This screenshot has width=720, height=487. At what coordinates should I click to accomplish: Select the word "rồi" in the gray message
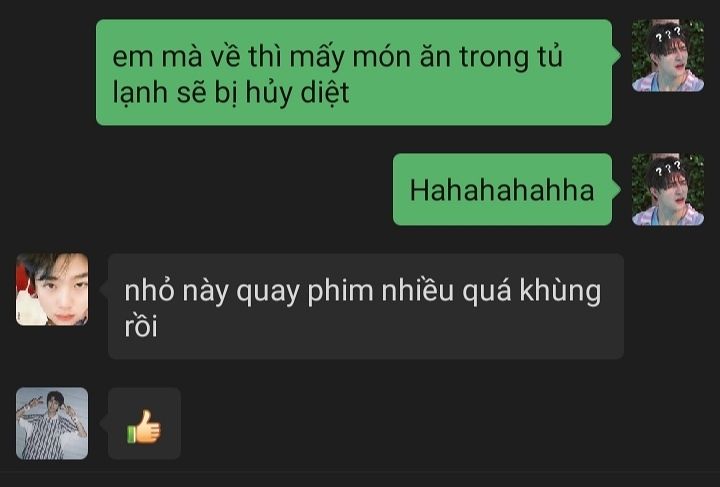coord(141,327)
